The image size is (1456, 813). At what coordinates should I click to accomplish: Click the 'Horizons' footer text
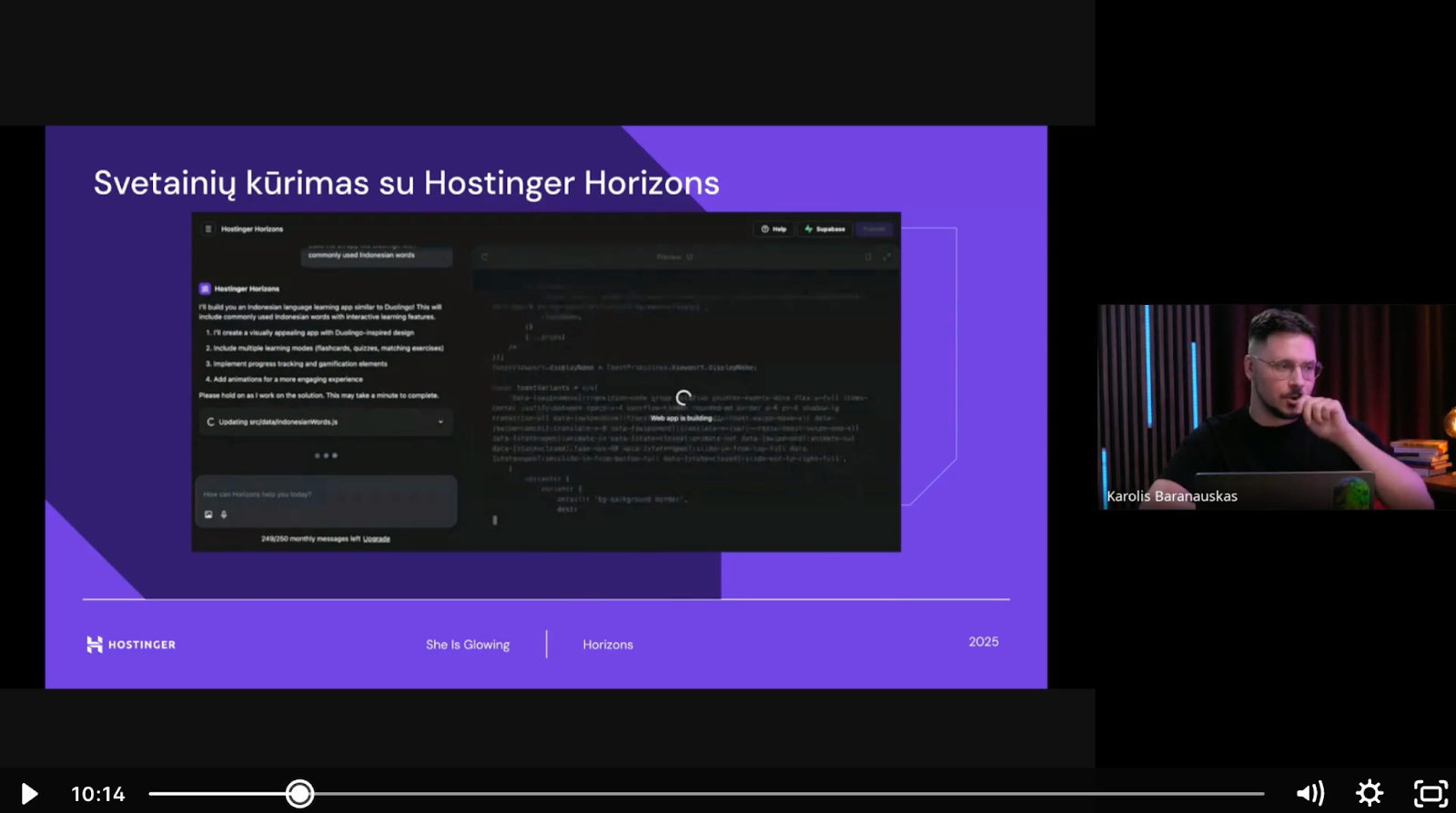(x=608, y=645)
